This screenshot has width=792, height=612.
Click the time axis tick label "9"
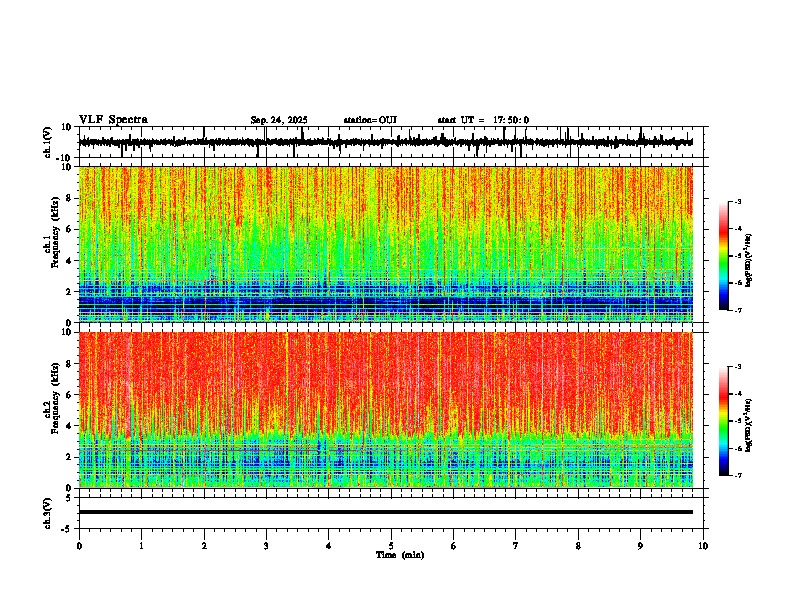tap(640, 546)
